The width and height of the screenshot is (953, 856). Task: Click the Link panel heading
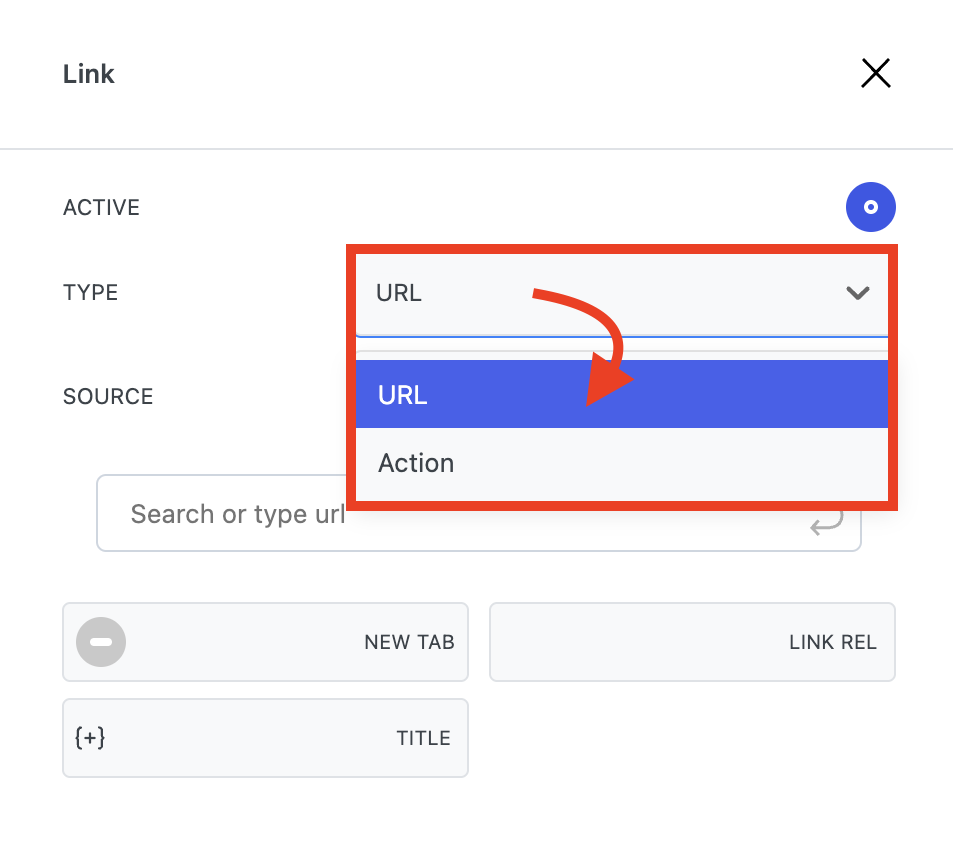point(89,74)
